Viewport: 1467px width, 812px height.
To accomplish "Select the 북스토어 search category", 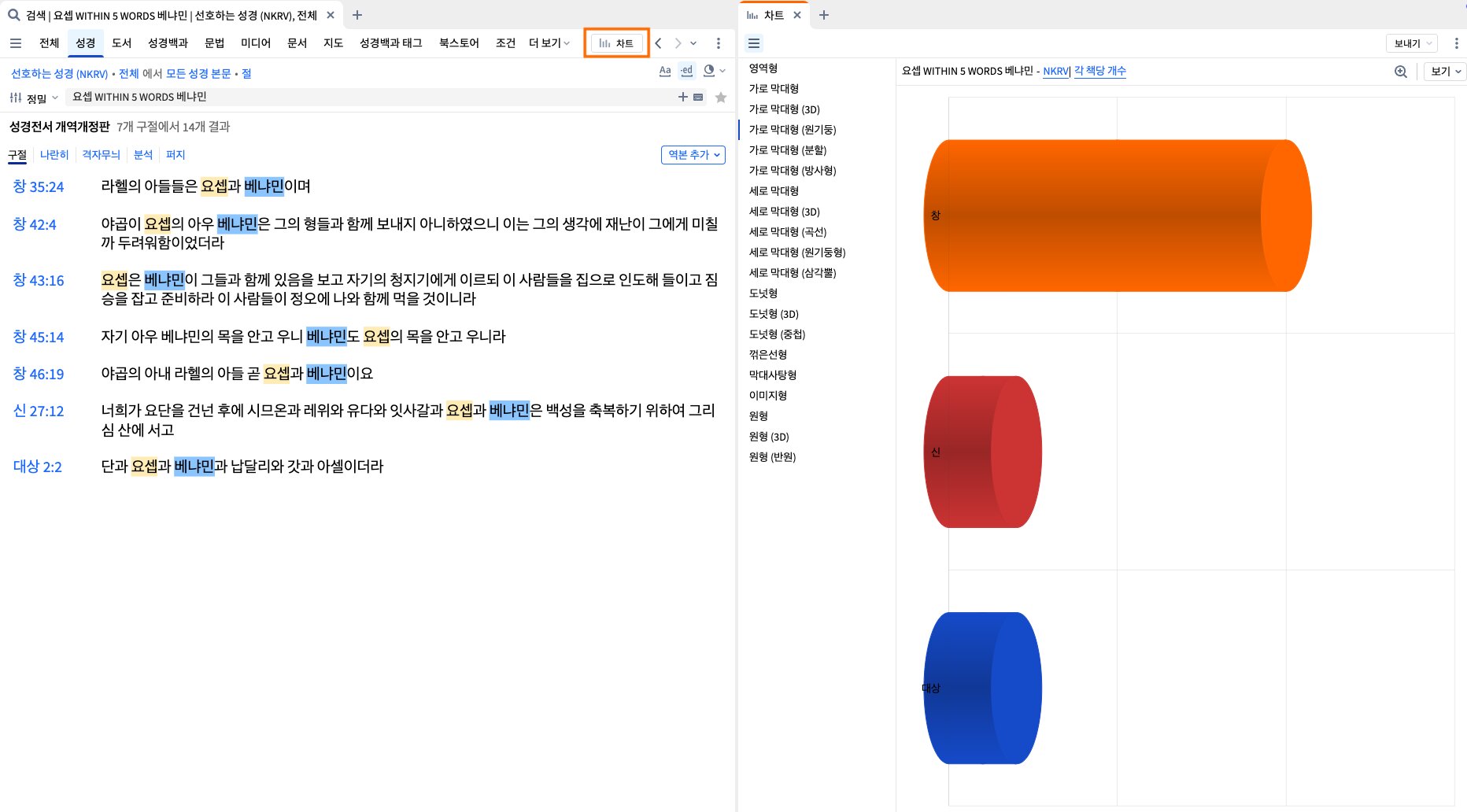I will point(459,43).
